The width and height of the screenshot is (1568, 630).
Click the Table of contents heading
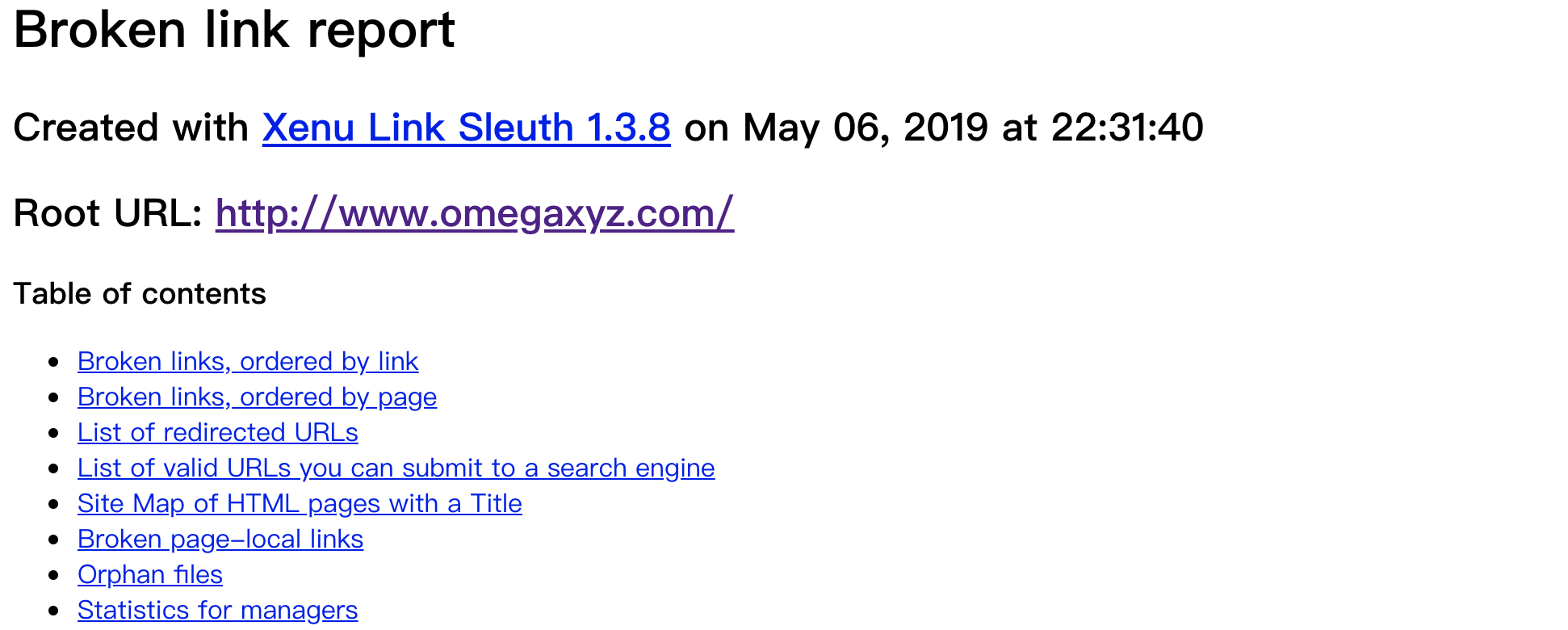coord(140,293)
